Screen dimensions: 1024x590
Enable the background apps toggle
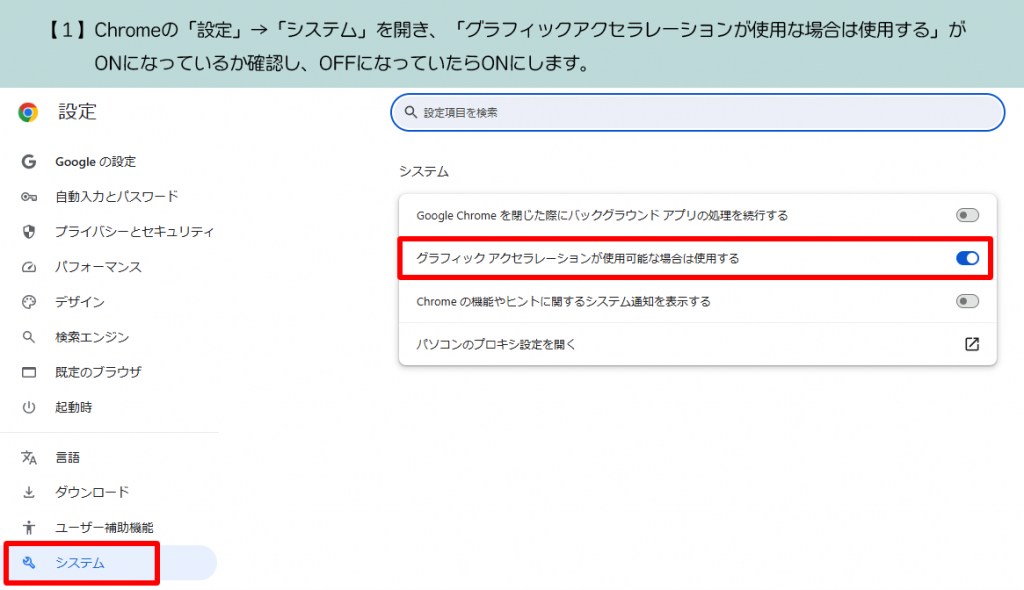coord(966,213)
